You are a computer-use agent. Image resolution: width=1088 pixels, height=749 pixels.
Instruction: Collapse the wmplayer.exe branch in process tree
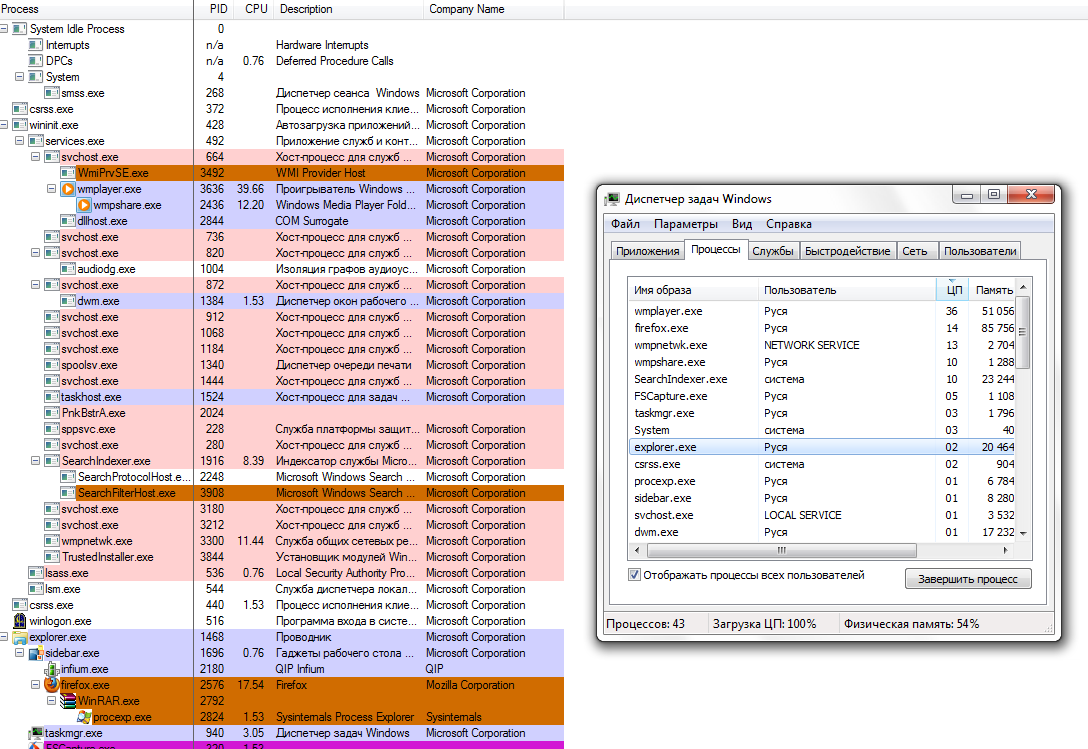(x=51, y=189)
